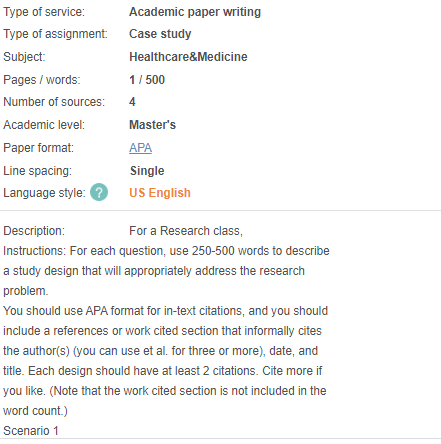Click the Instructions paragraph first line
This screenshot has height=444, width=441.
tap(166, 251)
